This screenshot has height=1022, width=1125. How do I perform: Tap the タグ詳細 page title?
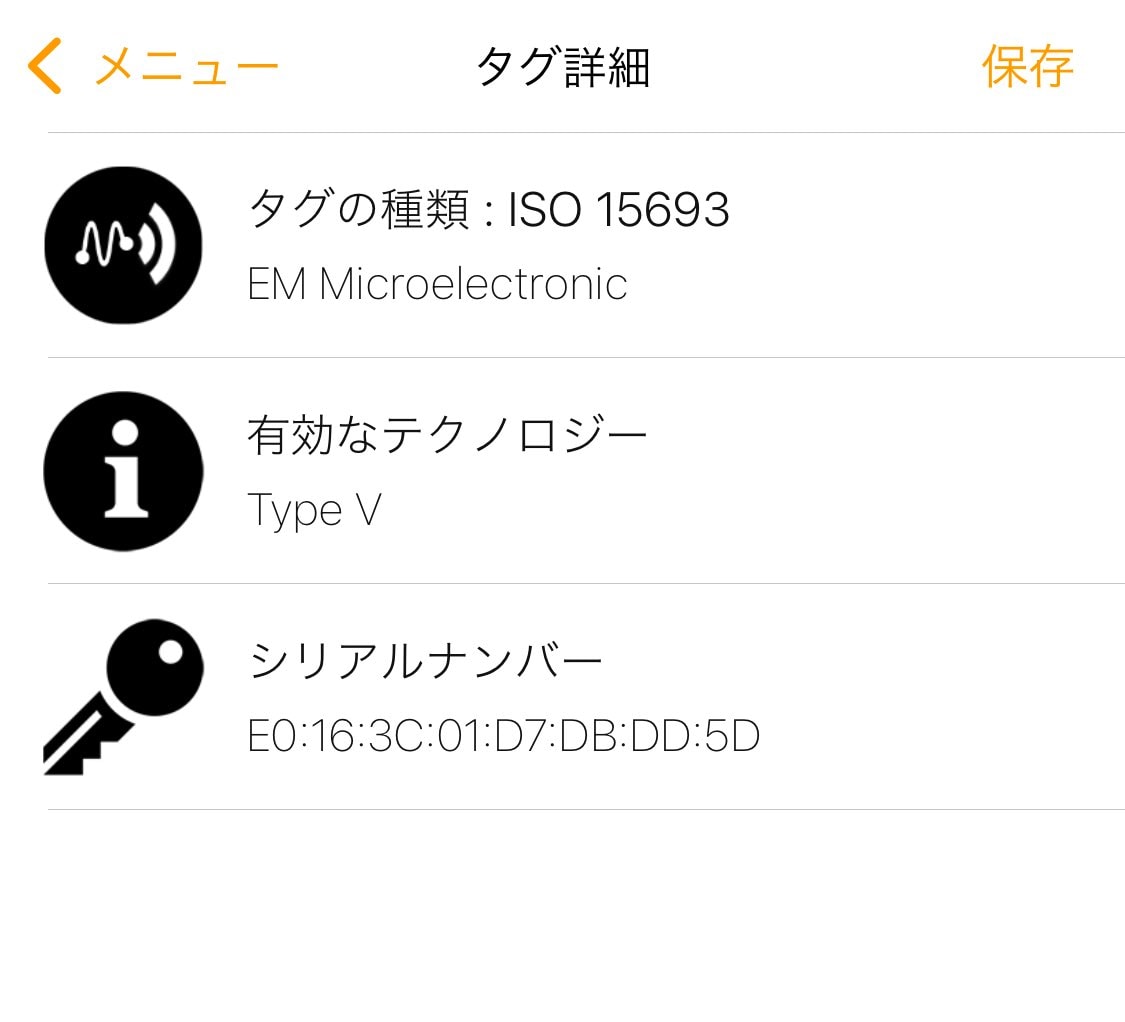[x=563, y=67]
